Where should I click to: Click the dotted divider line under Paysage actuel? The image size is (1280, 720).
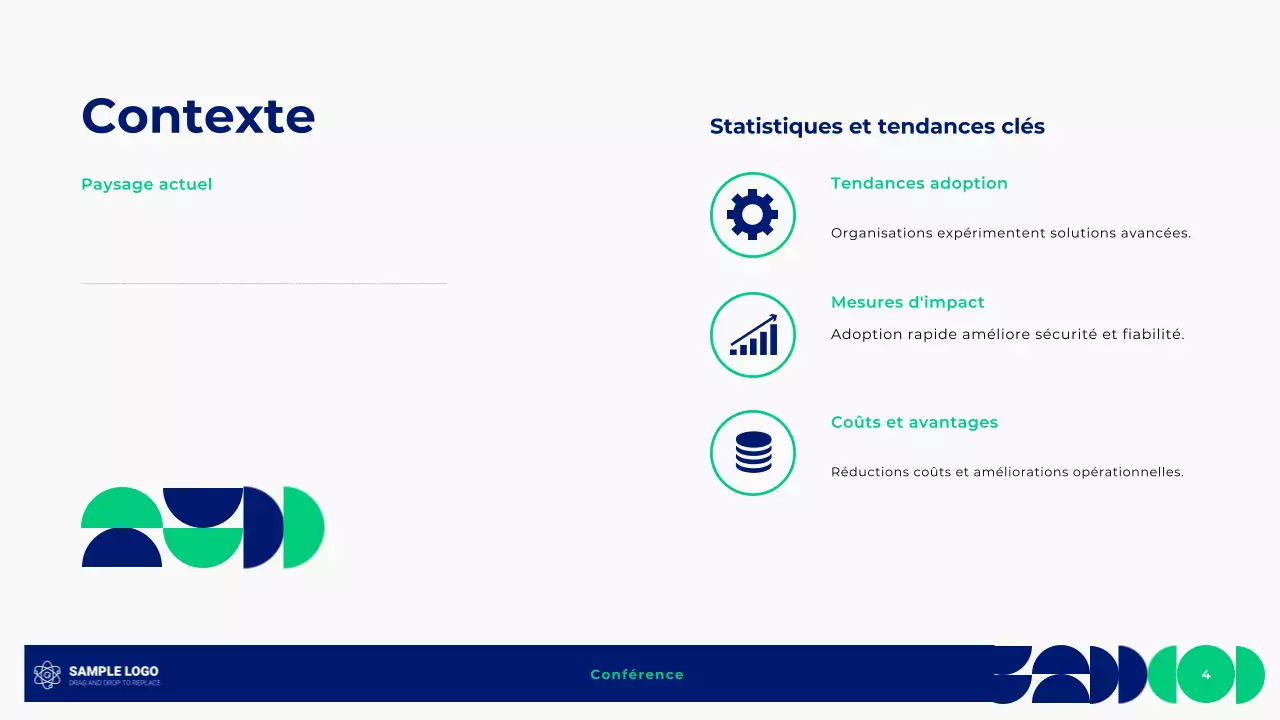263,283
